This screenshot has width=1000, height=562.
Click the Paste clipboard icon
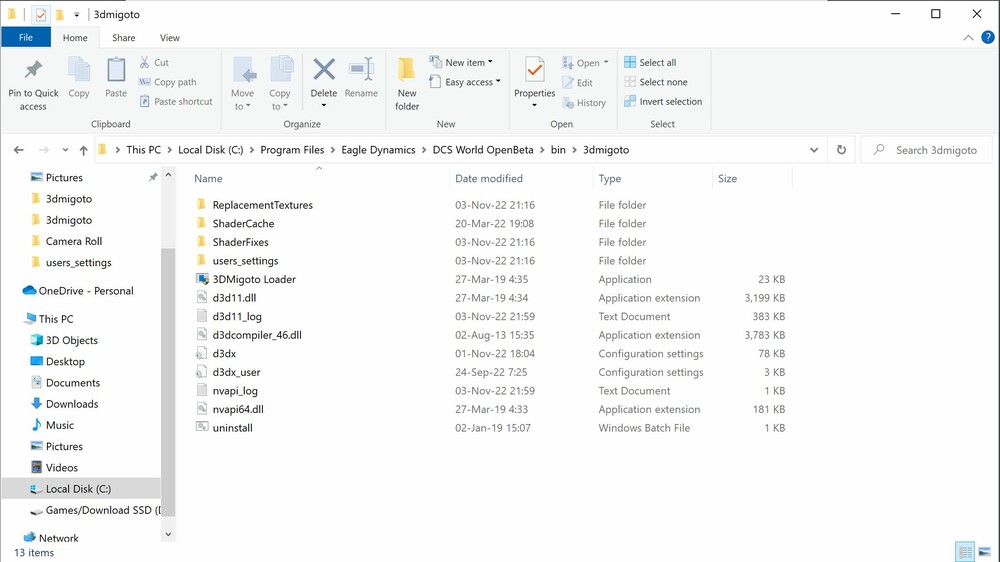pyautogui.click(x=116, y=78)
